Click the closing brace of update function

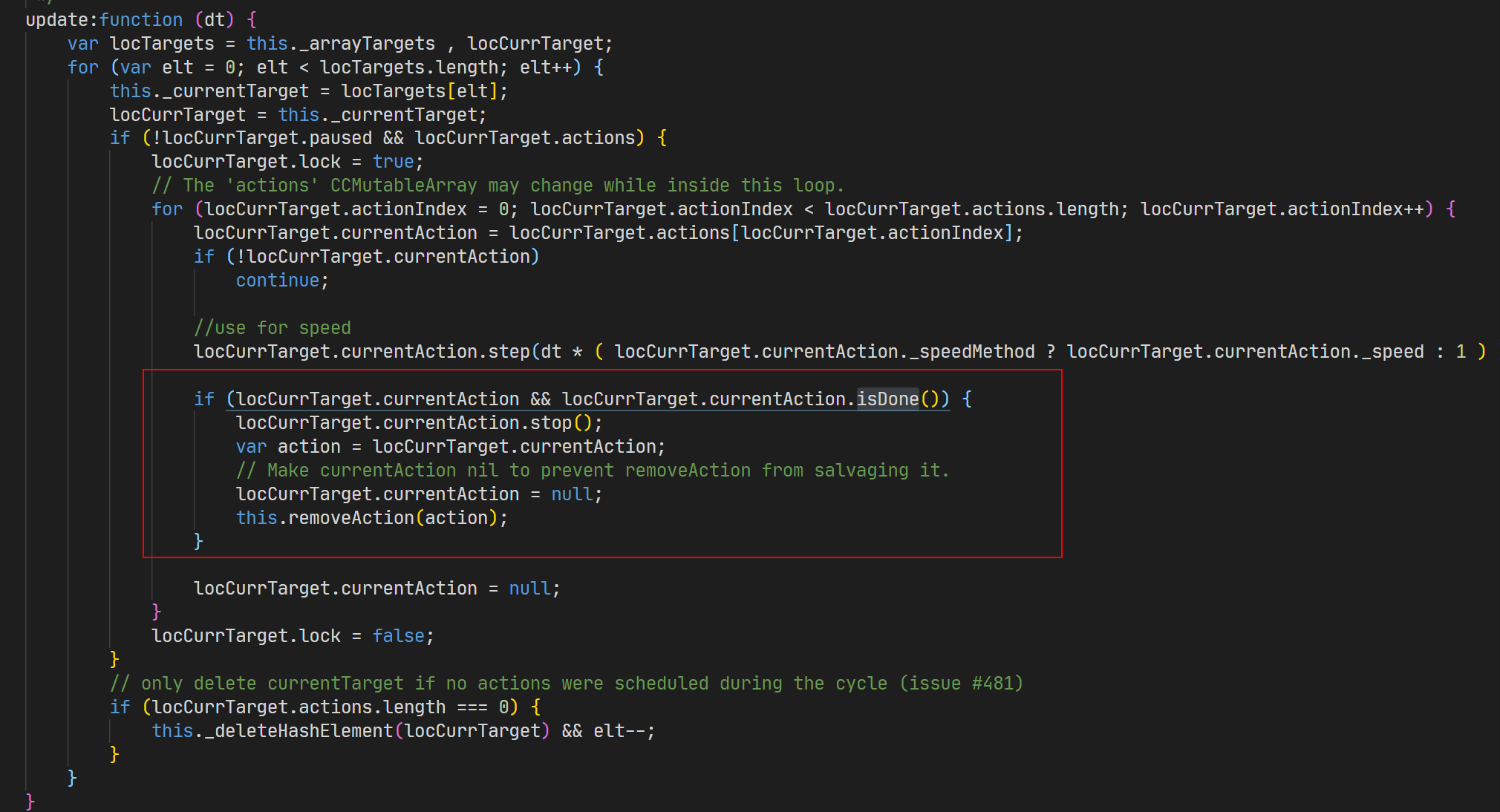pyautogui.click(x=30, y=801)
